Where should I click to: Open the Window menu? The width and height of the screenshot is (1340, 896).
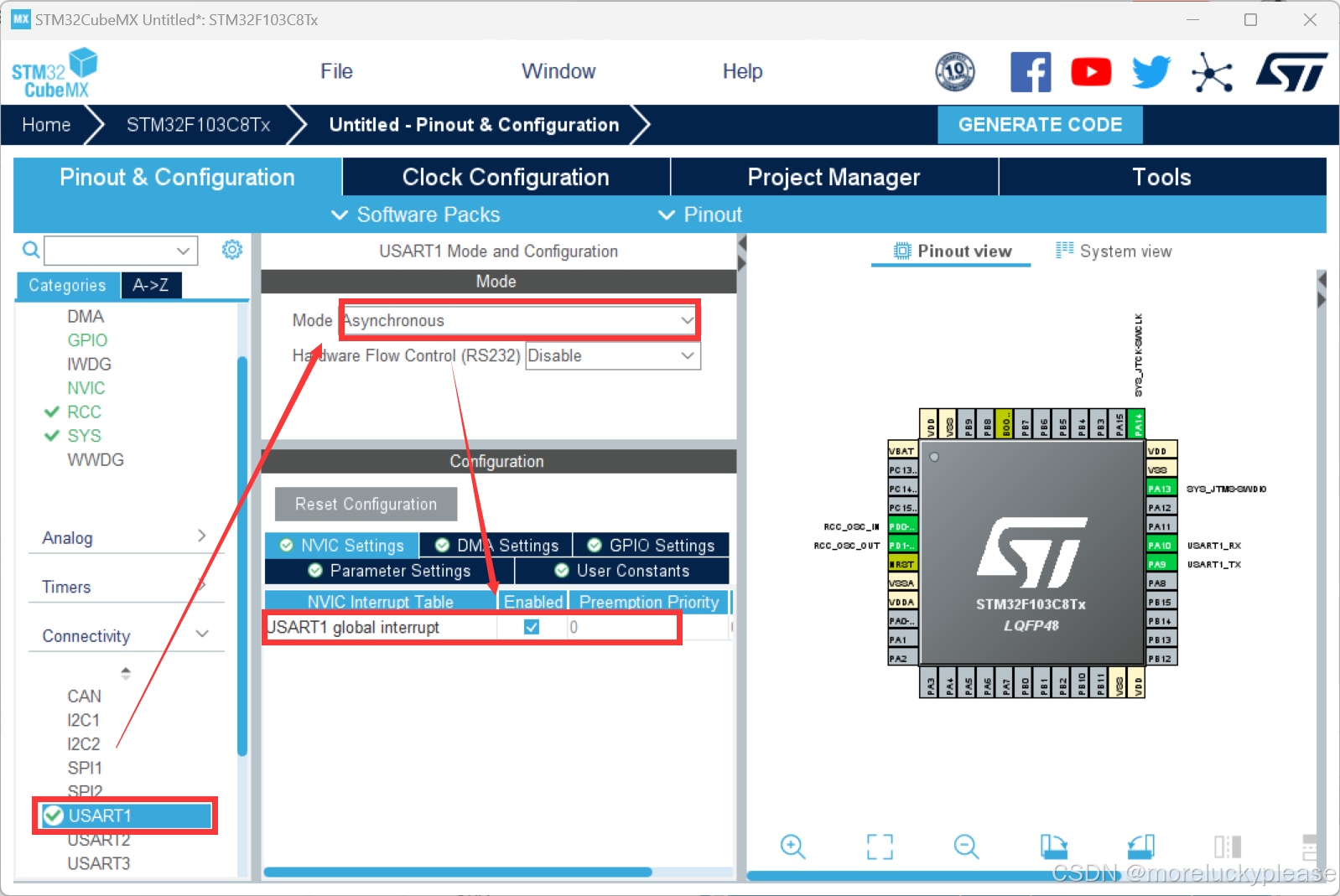pos(558,71)
